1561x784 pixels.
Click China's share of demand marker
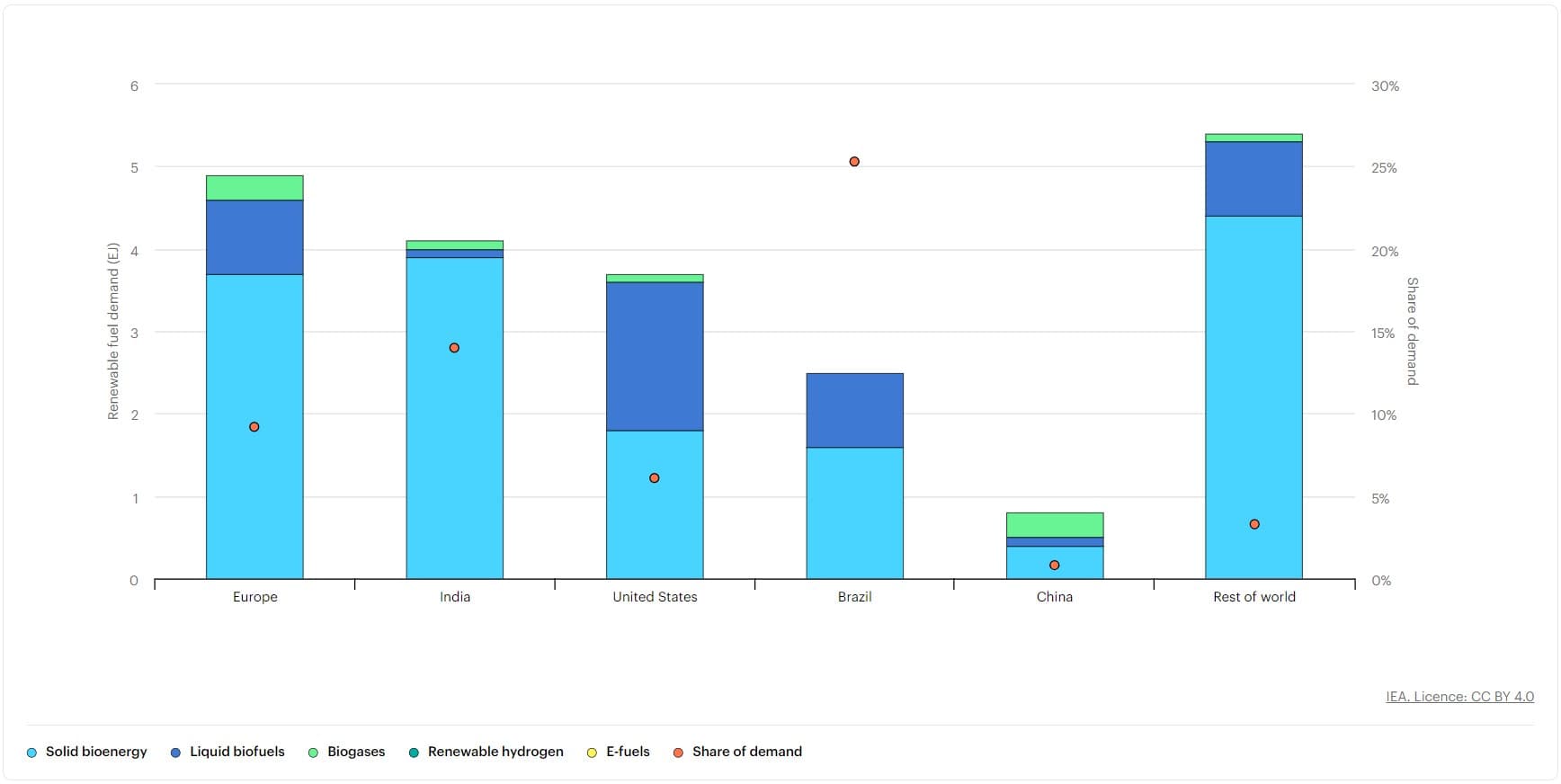click(x=1055, y=566)
